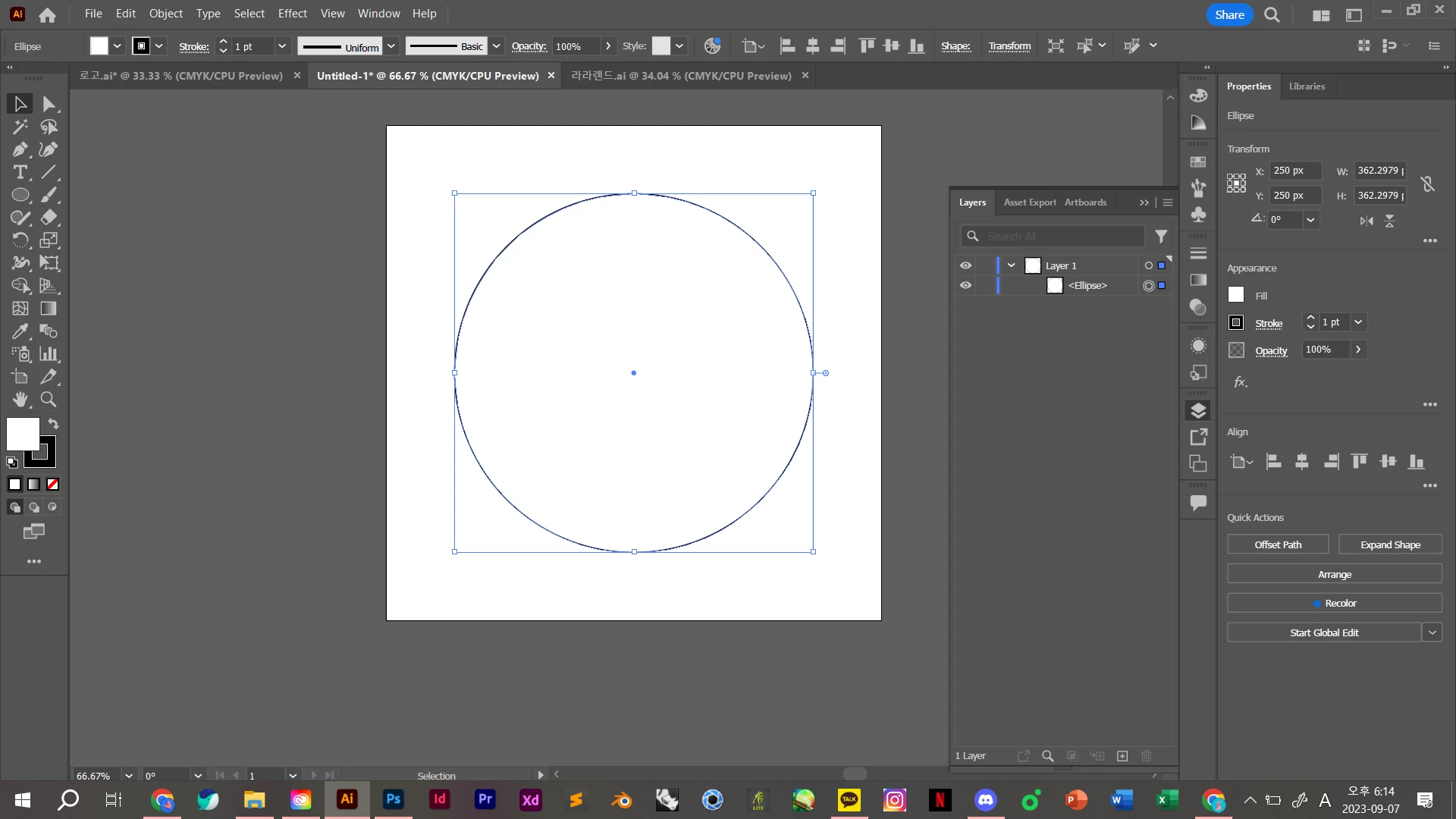Screen dimensions: 1456x819
Task: Open the Effect menu
Action: pyautogui.click(x=292, y=14)
